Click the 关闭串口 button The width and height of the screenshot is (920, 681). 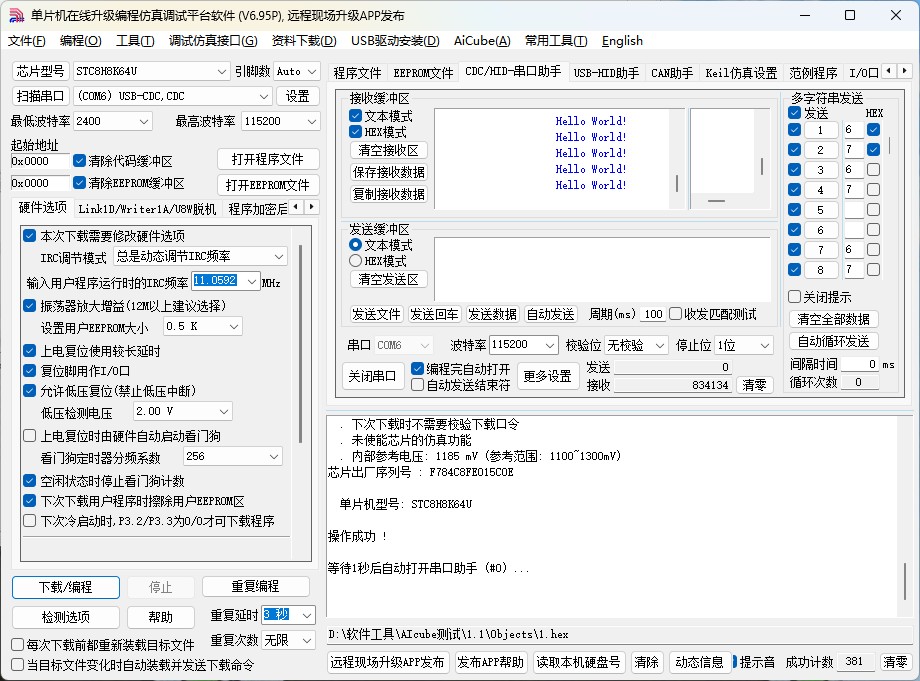(371, 377)
